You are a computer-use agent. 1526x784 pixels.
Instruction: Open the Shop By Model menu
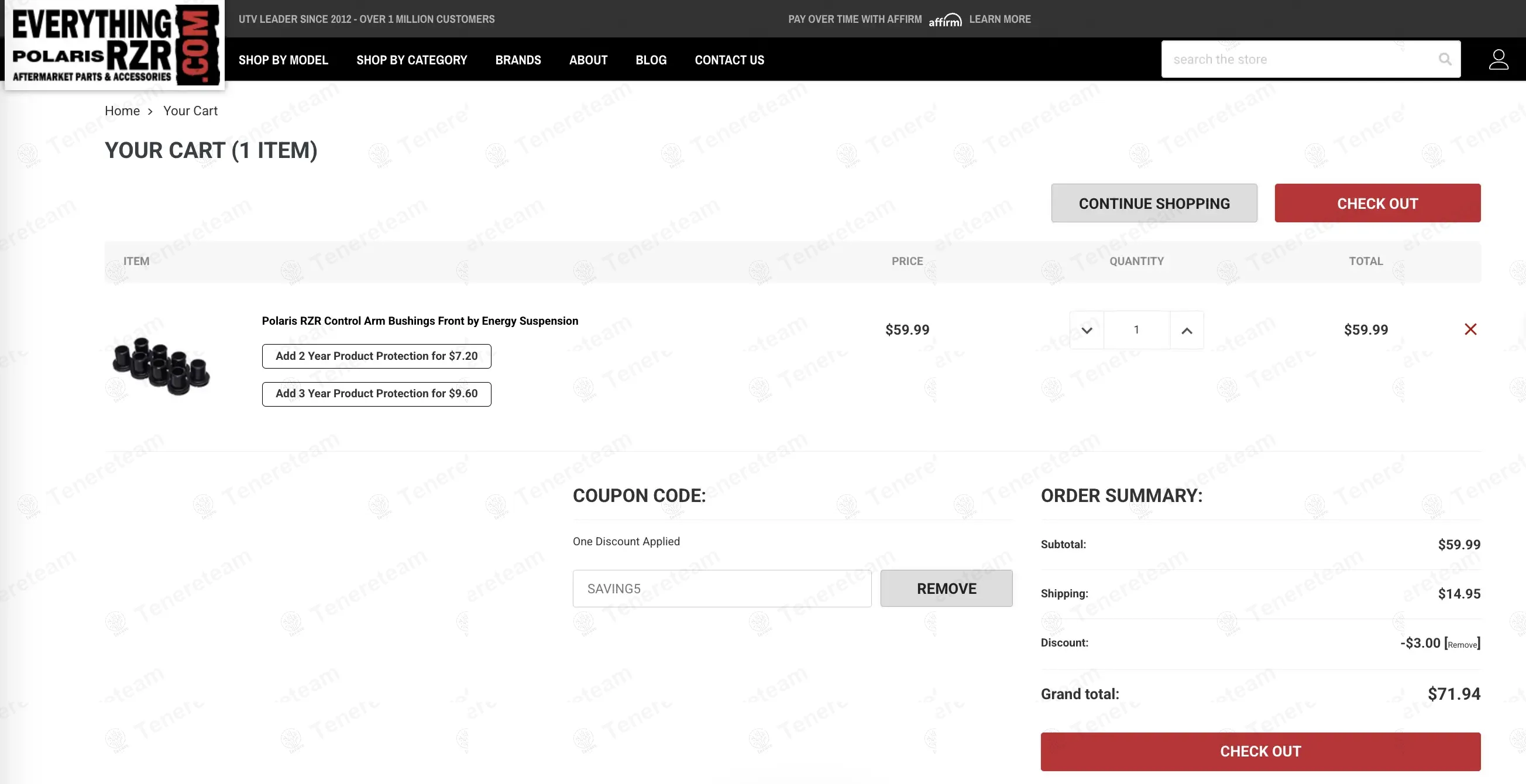[283, 60]
